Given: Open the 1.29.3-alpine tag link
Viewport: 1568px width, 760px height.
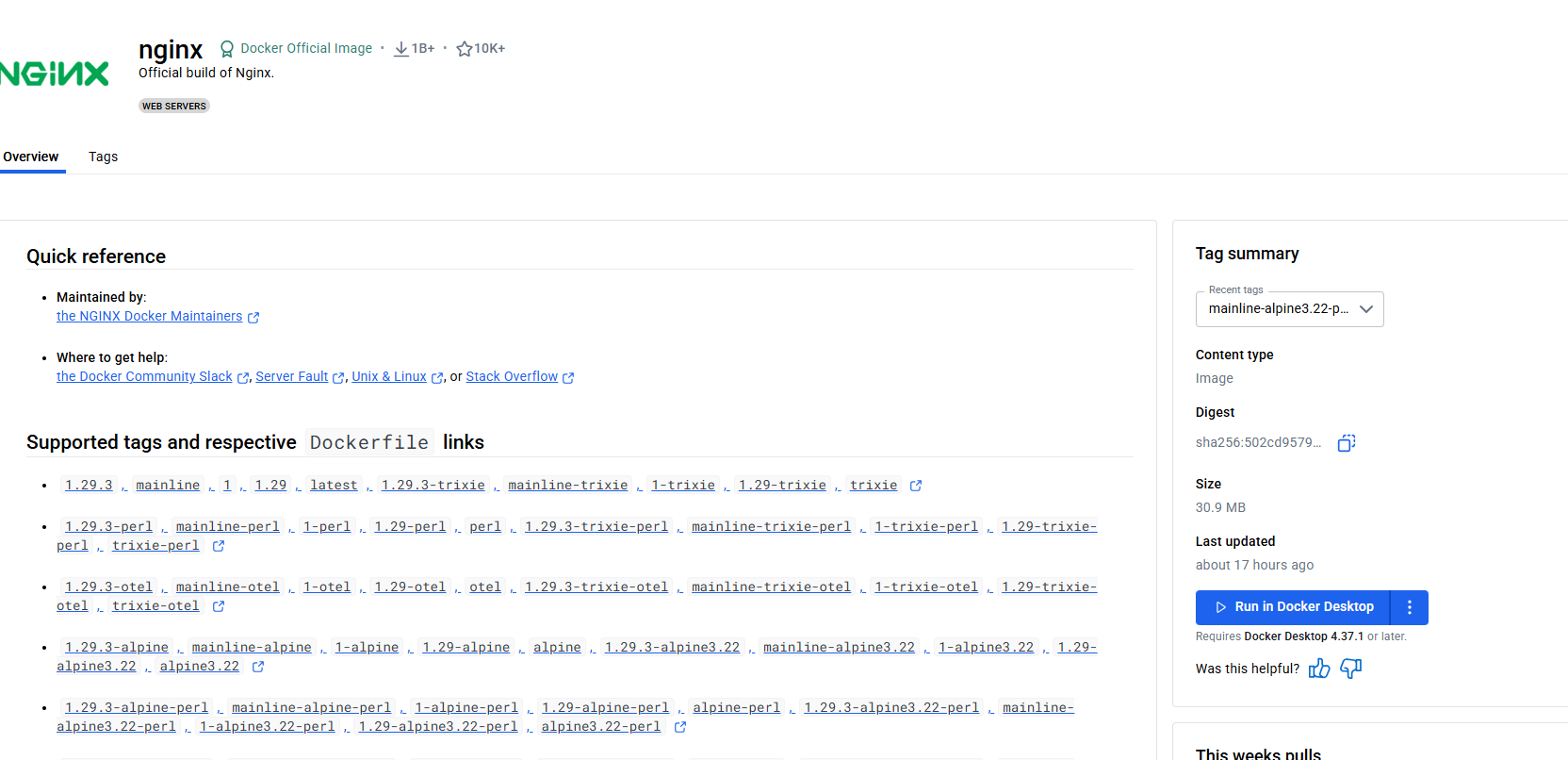Looking at the screenshot, I should tap(117, 647).
